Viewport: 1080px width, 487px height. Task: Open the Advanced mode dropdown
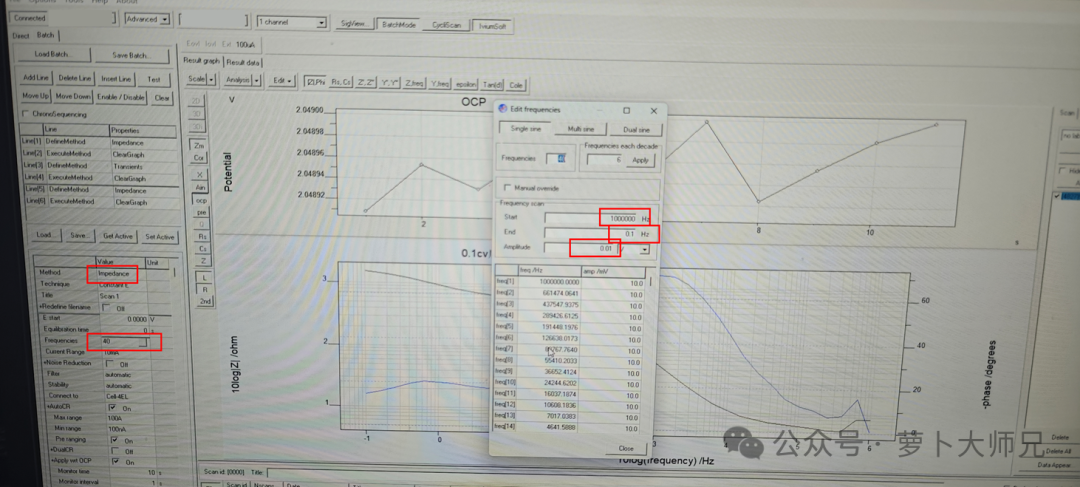click(164, 19)
